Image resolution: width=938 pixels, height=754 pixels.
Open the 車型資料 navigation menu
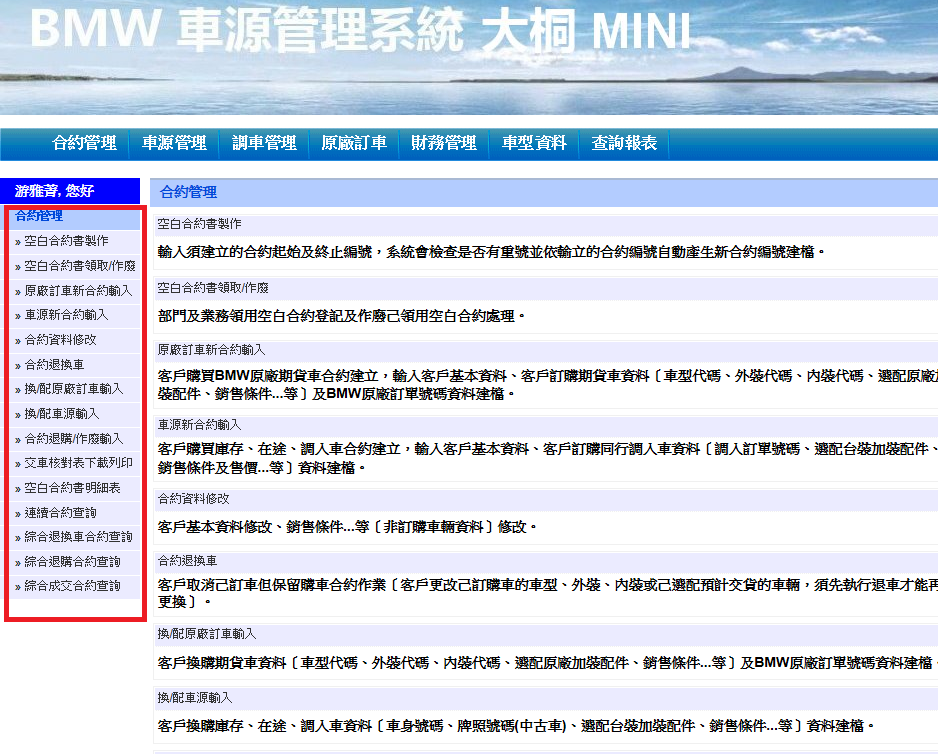534,143
